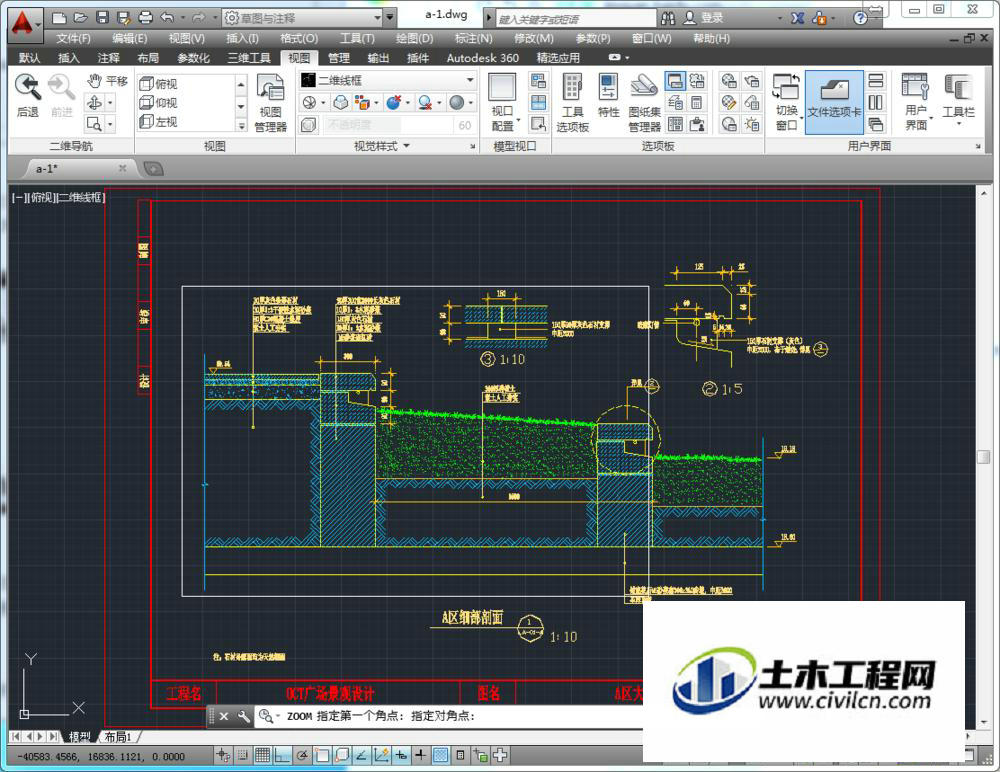1000x772 pixels.
Task: Toggle polar tracking in status bar
Action: click(302, 756)
